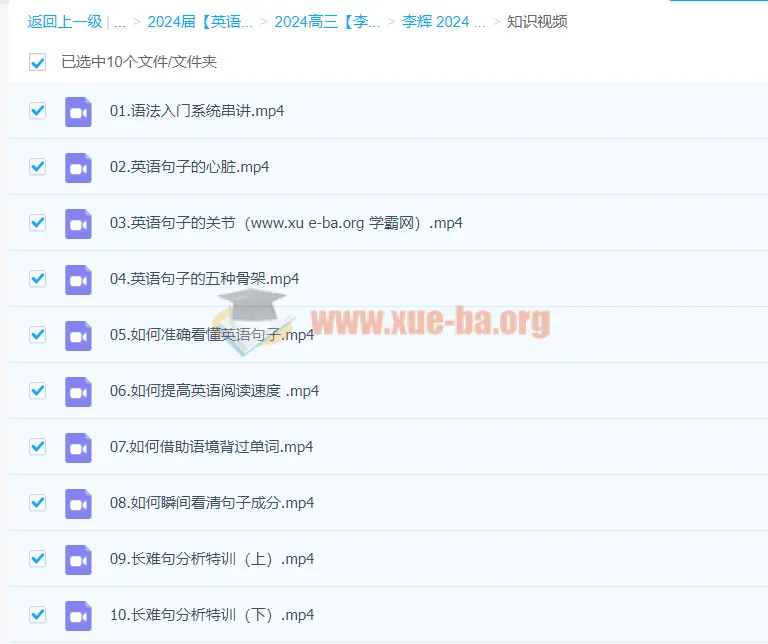The width and height of the screenshot is (768, 644).
Task: Uncheck checkbox for 10.长难句分析特训（下）.mp4
Action: 38,614
